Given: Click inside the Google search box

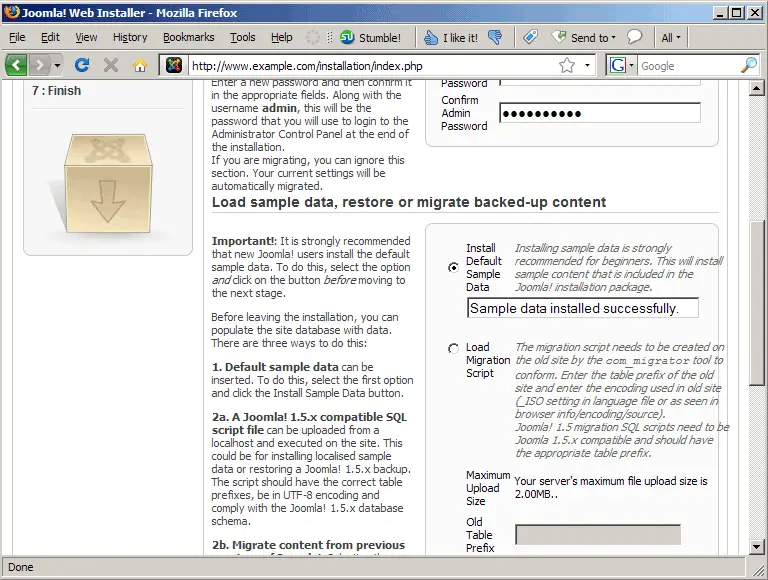Looking at the screenshot, I should [x=688, y=66].
